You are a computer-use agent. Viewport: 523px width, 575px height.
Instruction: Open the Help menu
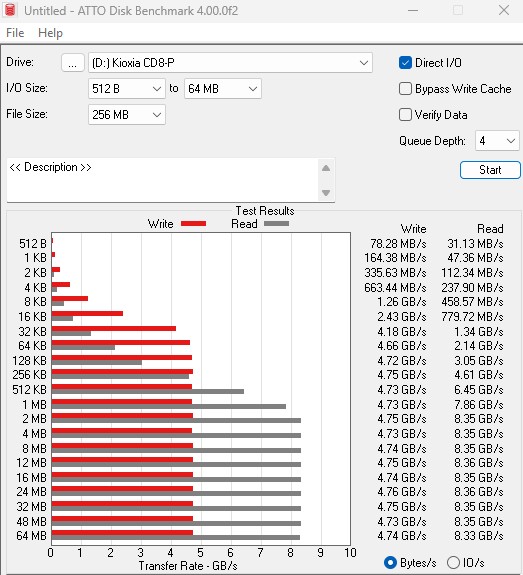pyautogui.click(x=51, y=33)
